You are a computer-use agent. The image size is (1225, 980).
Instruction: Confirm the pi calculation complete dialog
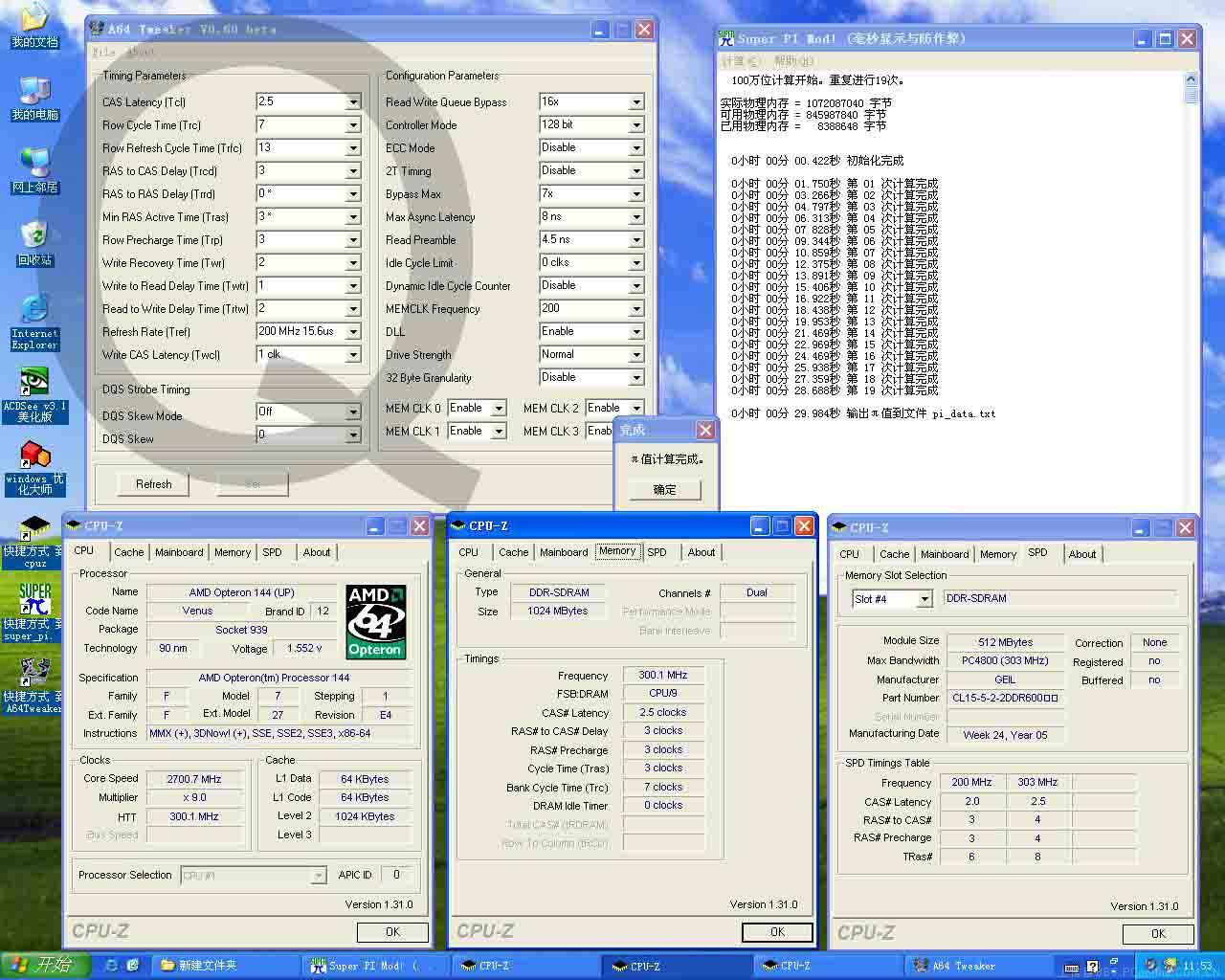pyautogui.click(x=664, y=489)
